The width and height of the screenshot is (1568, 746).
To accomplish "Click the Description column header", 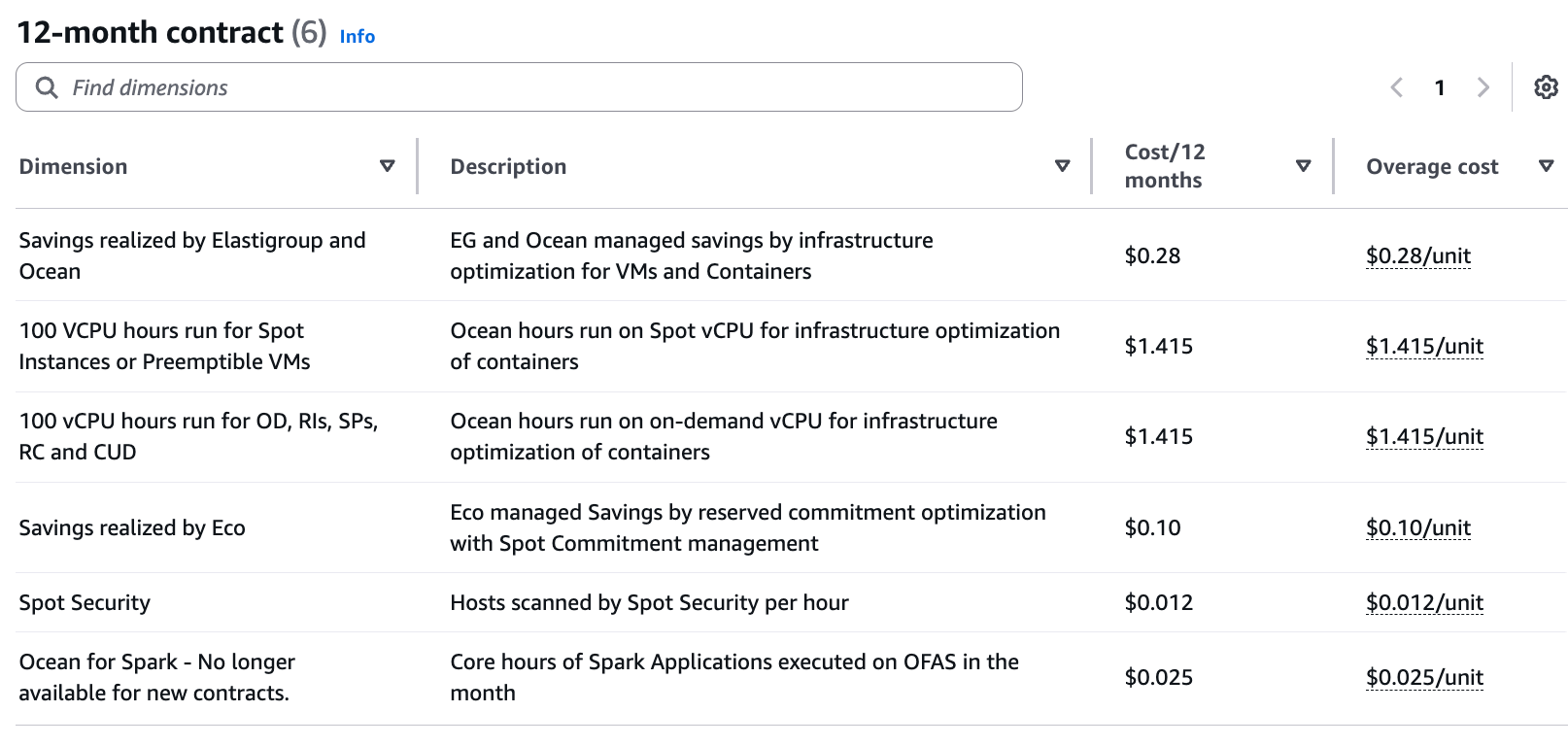I will tap(508, 166).
